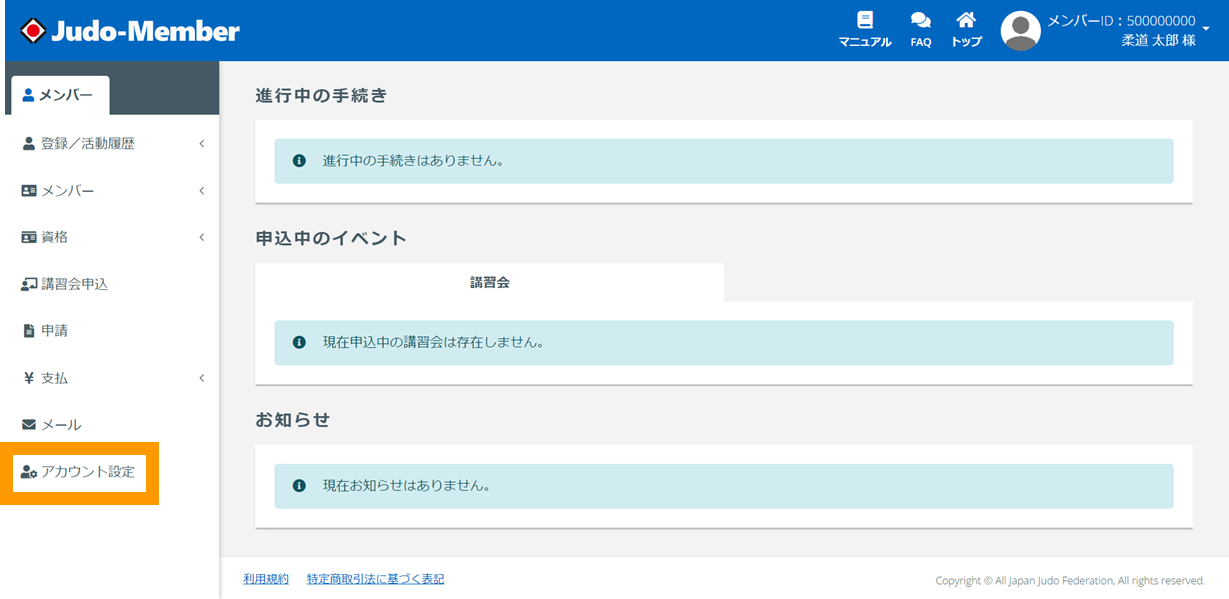1229x599 pixels.
Task: Click the license card icon beside 資格
Action: 29,238
